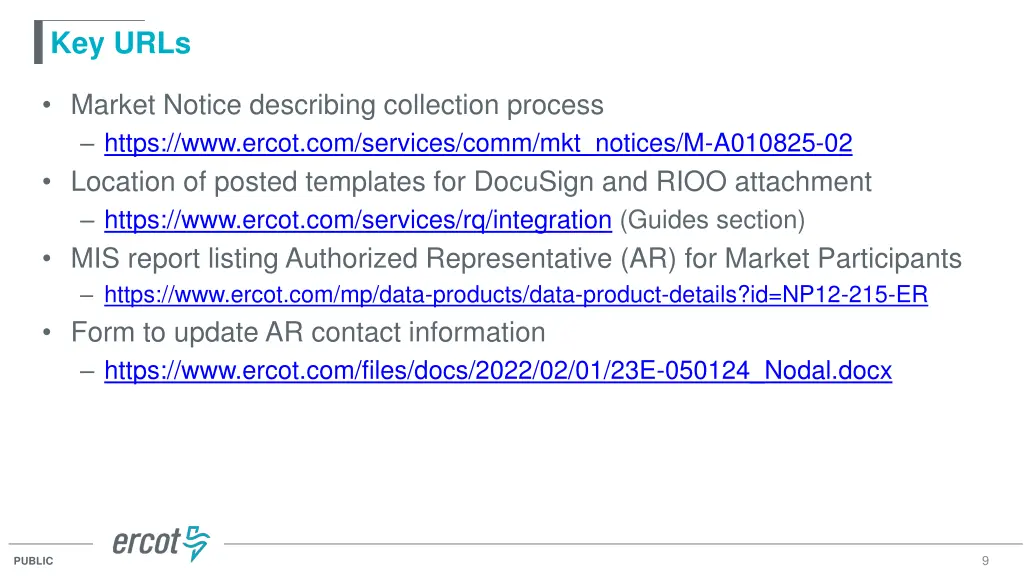Image resolution: width=1024 pixels, height=576 pixels.
Task: Click the slide number 9
Action: pos(985,560)
